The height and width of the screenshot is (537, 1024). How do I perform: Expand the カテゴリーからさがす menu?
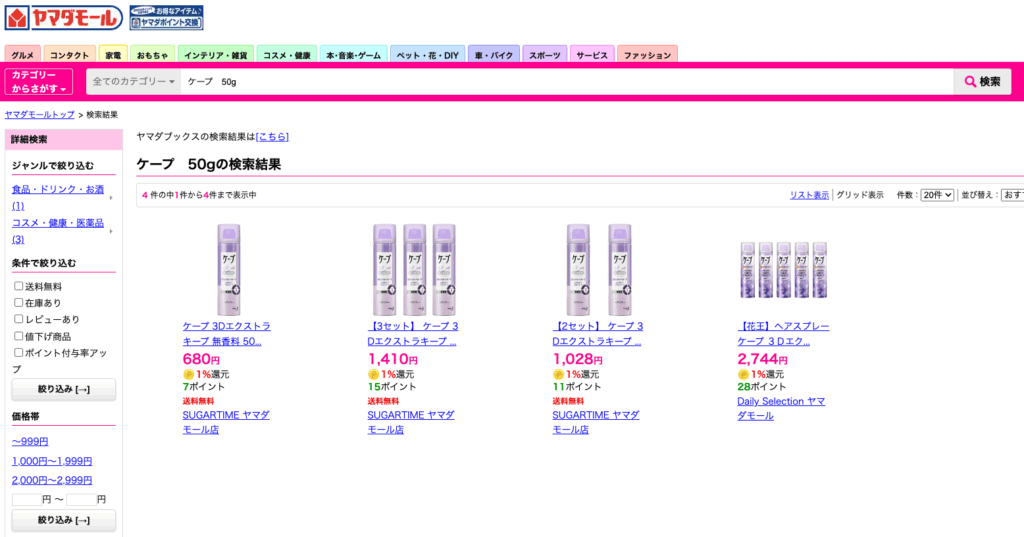[39, 82]
